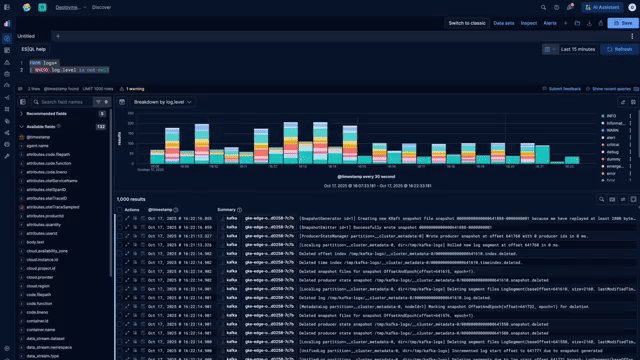The image size is (640, 360).
Task: Check the row with Deleted offset index message
Action: click(x=120, y=253)
